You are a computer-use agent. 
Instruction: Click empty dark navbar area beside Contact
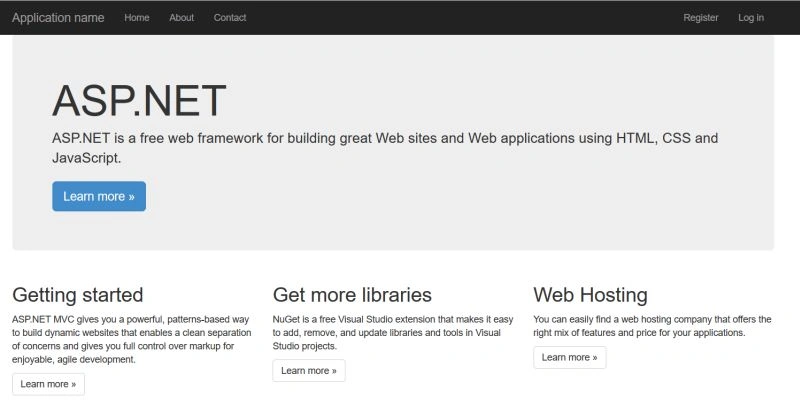click(459, 18)
